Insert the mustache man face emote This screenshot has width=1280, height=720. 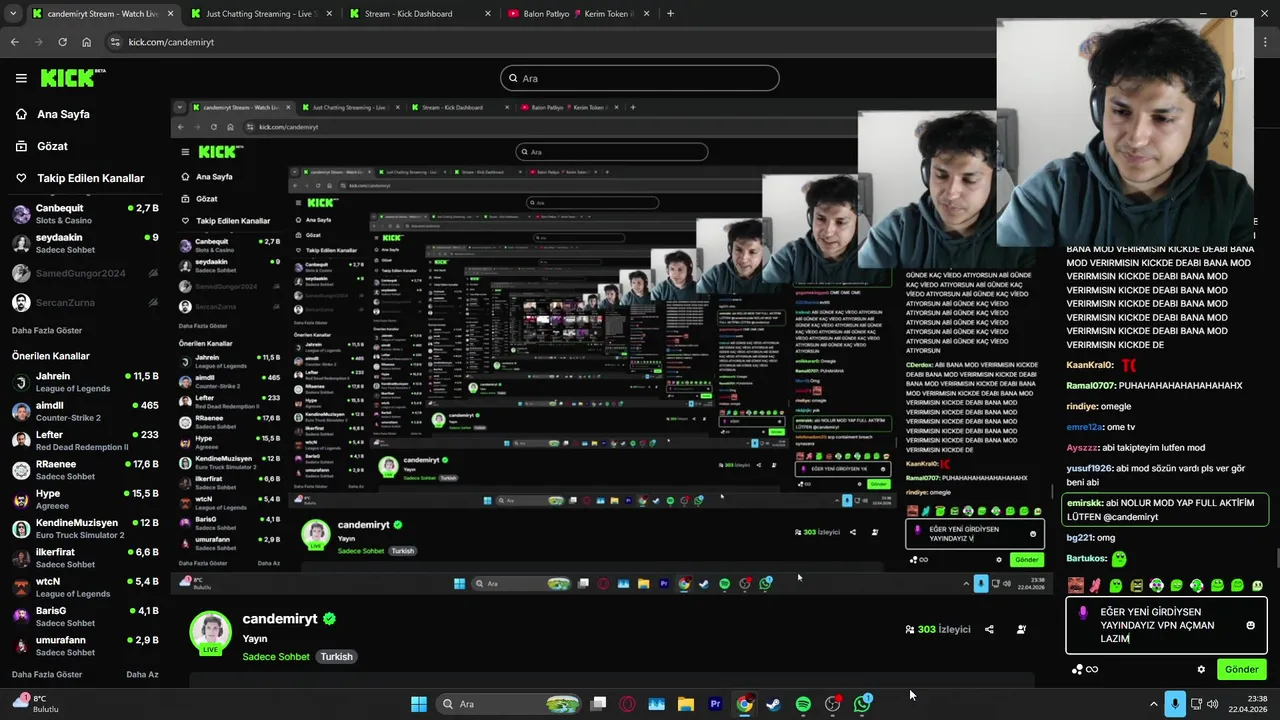click(1076, 585)
